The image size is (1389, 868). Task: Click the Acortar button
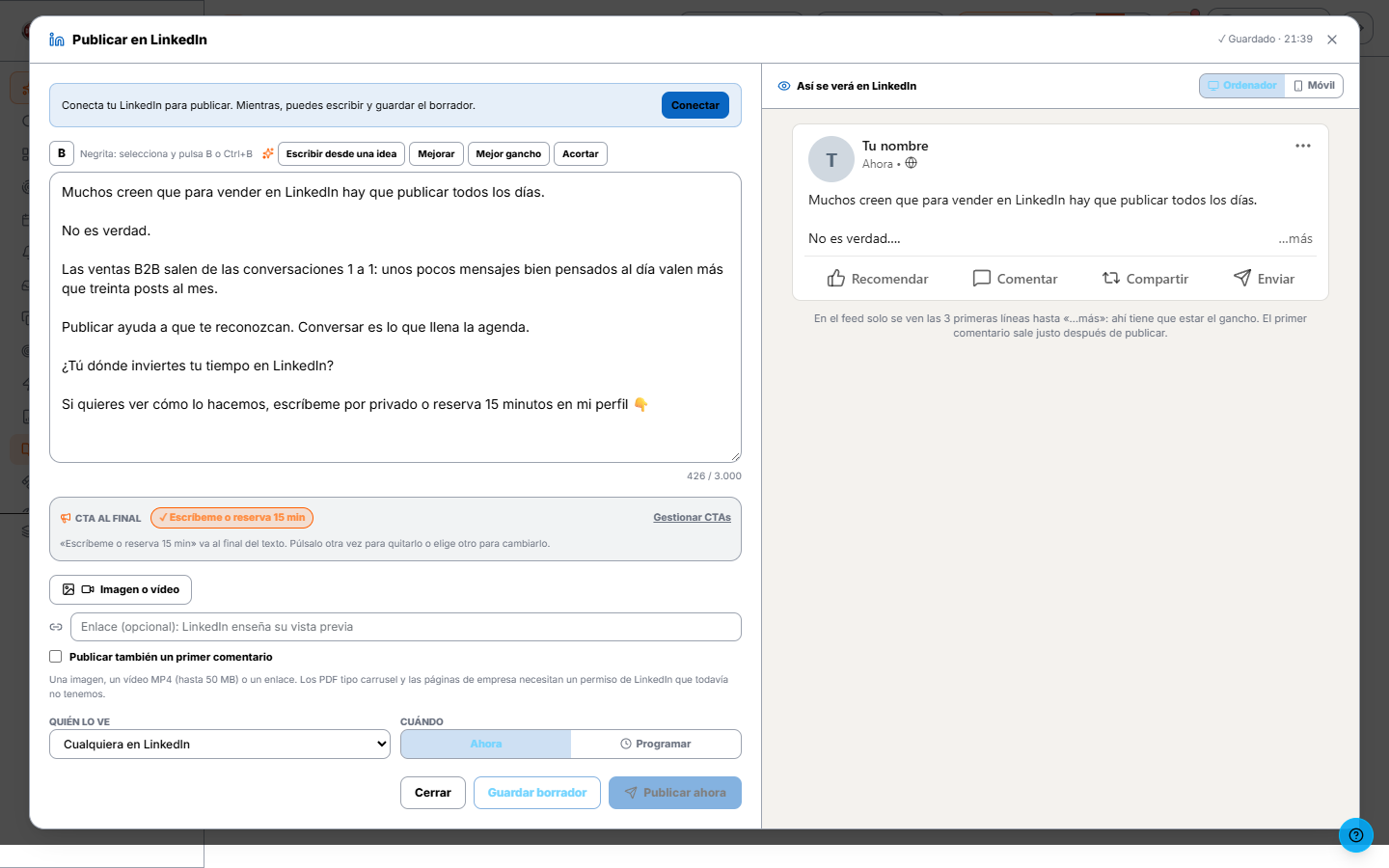point(581,154)
